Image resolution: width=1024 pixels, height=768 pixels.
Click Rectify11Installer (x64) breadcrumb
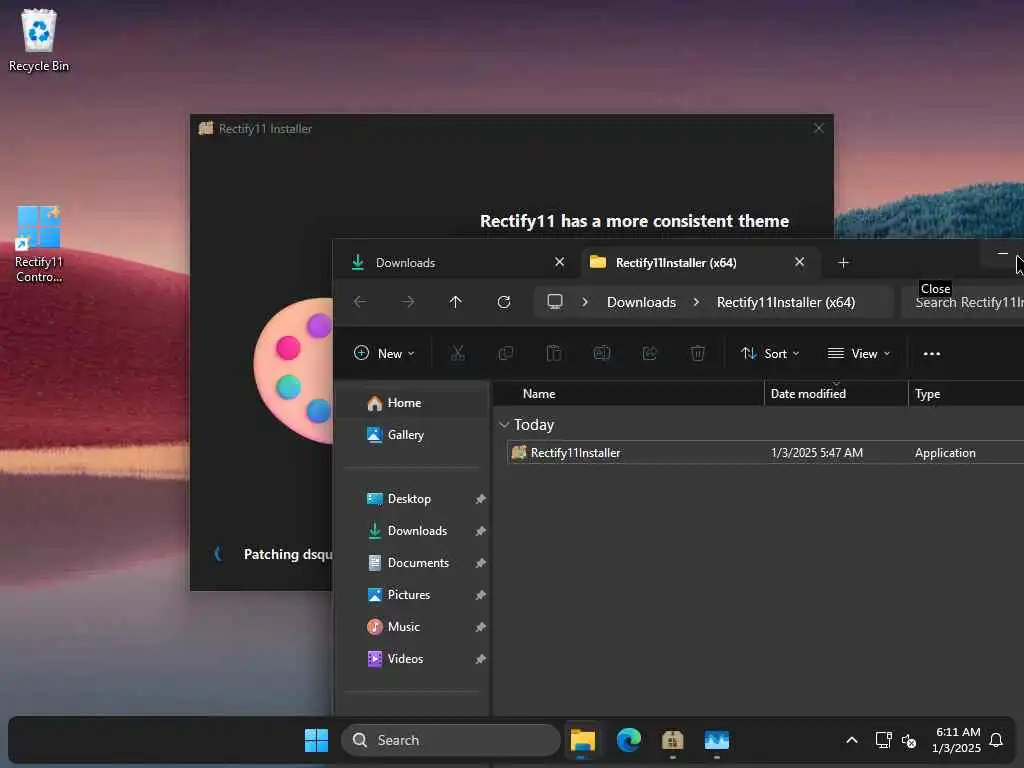[786, 302]
